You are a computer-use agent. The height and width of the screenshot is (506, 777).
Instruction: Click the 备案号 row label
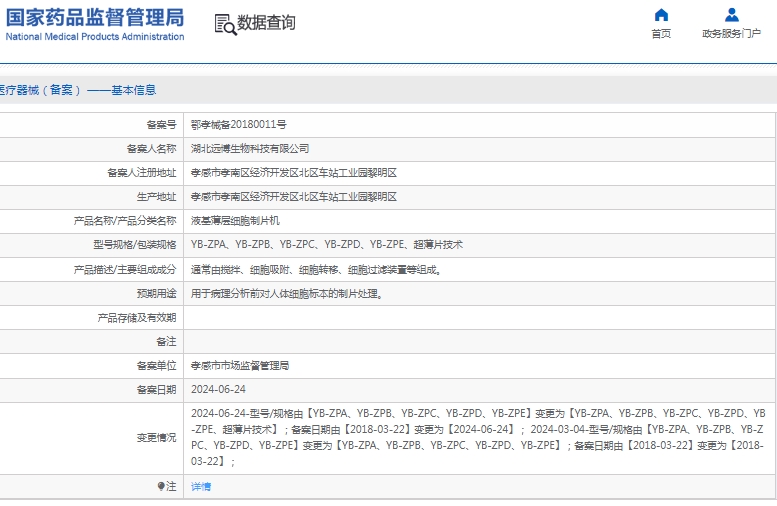[x=162, y=124]
